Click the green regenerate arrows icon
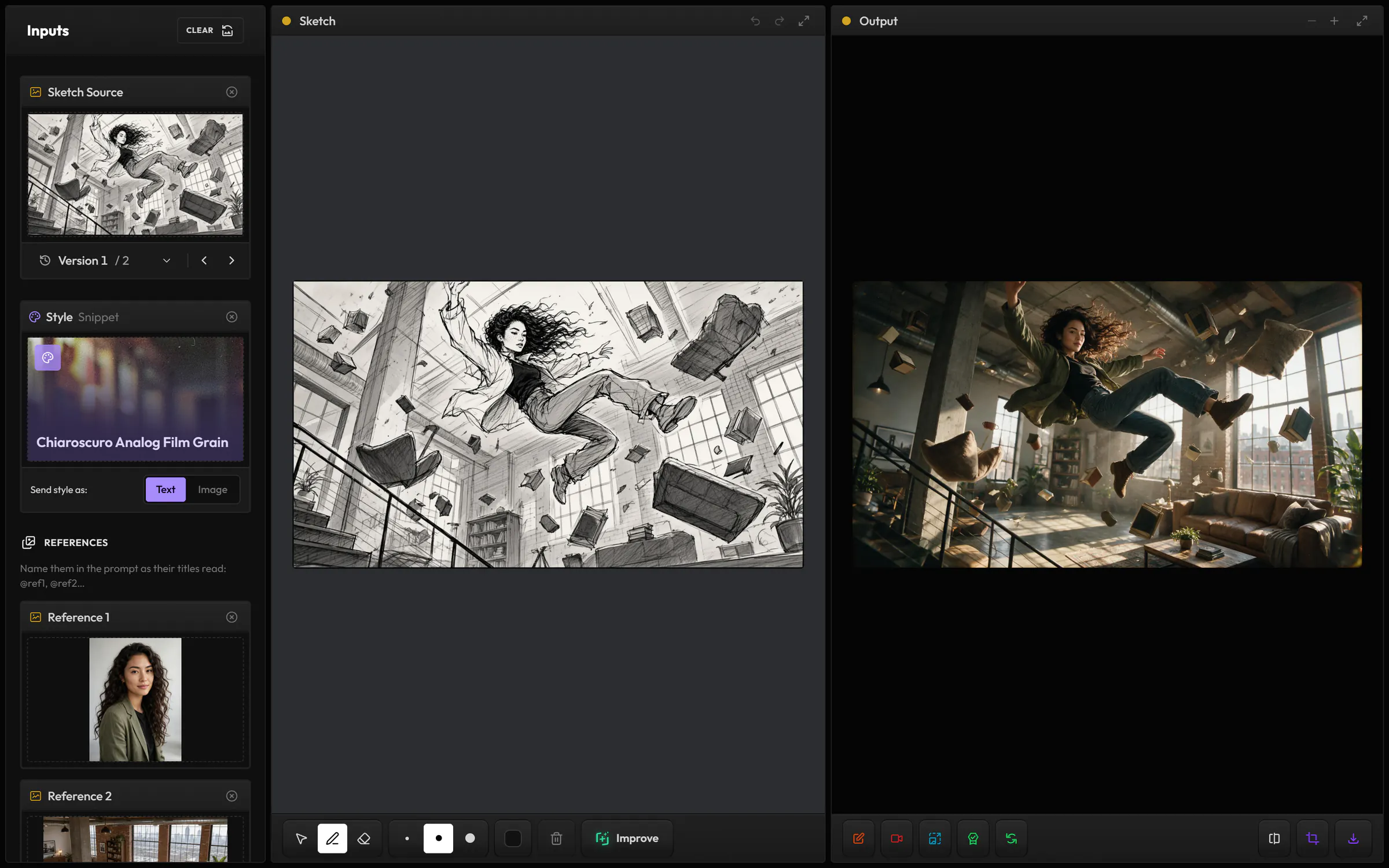The image size is (1389, 868). (1011, 838)
